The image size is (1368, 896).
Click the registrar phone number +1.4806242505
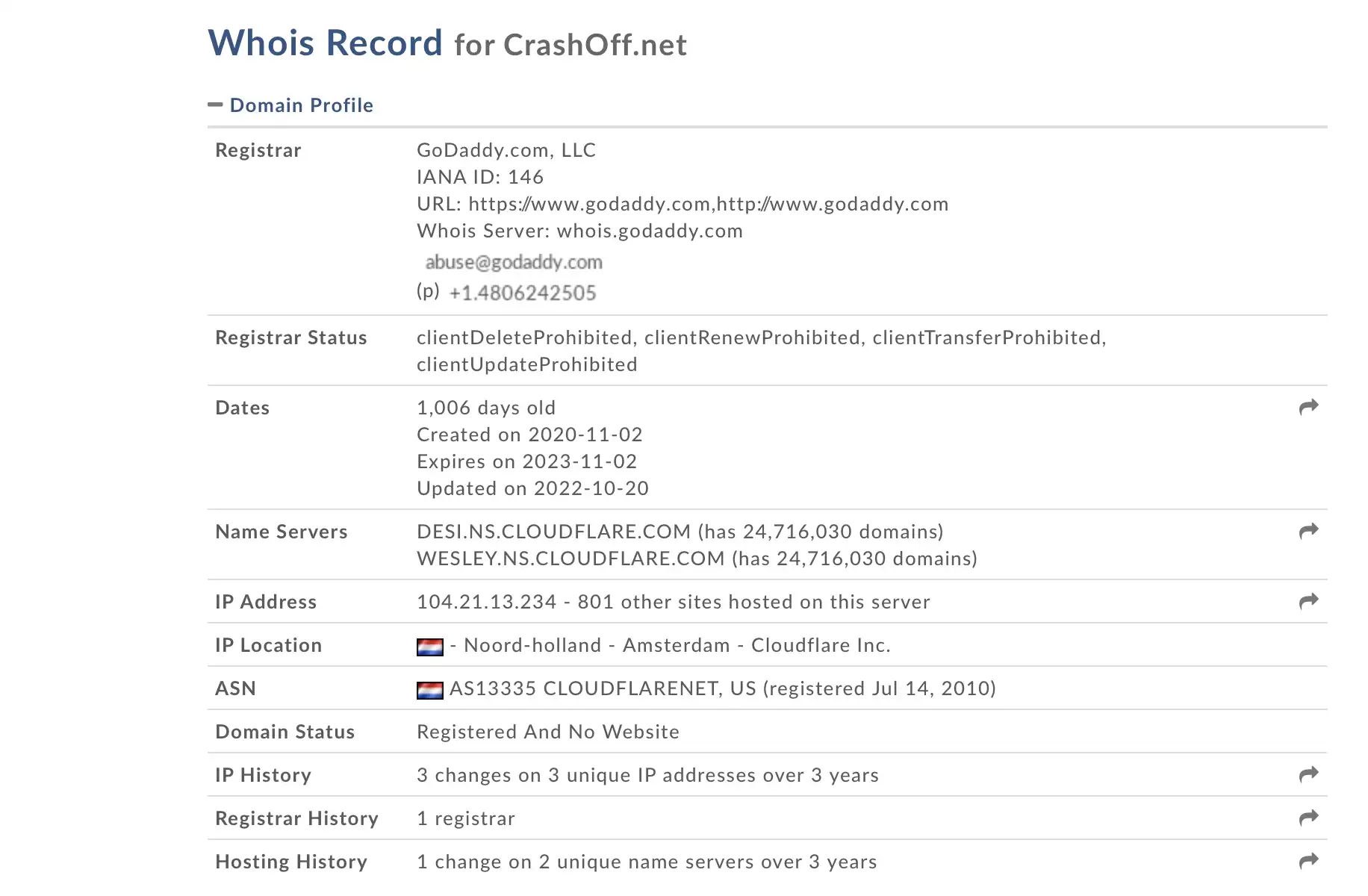point(523,293)
